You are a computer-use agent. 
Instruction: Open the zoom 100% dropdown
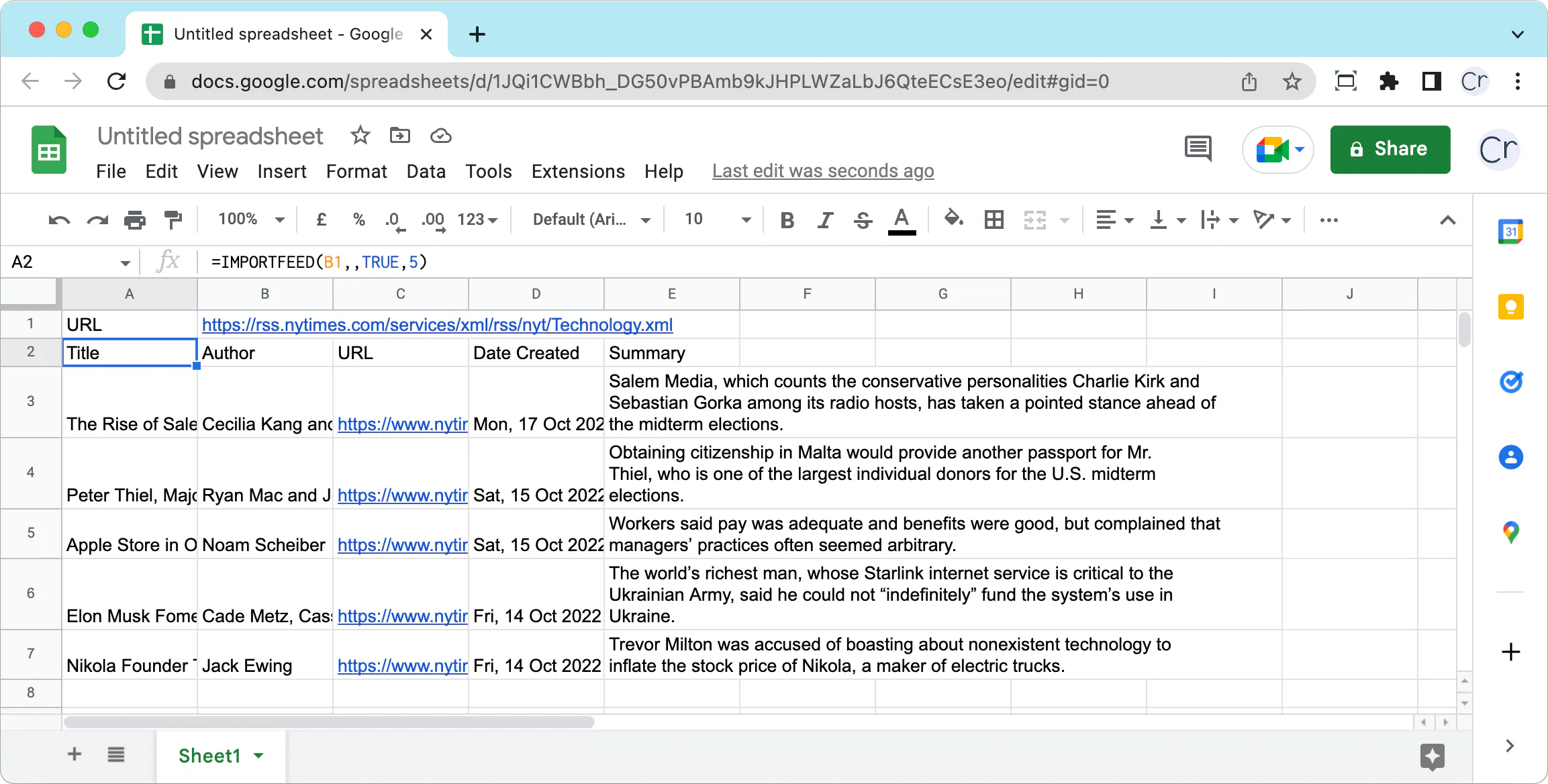coord(251,219)
